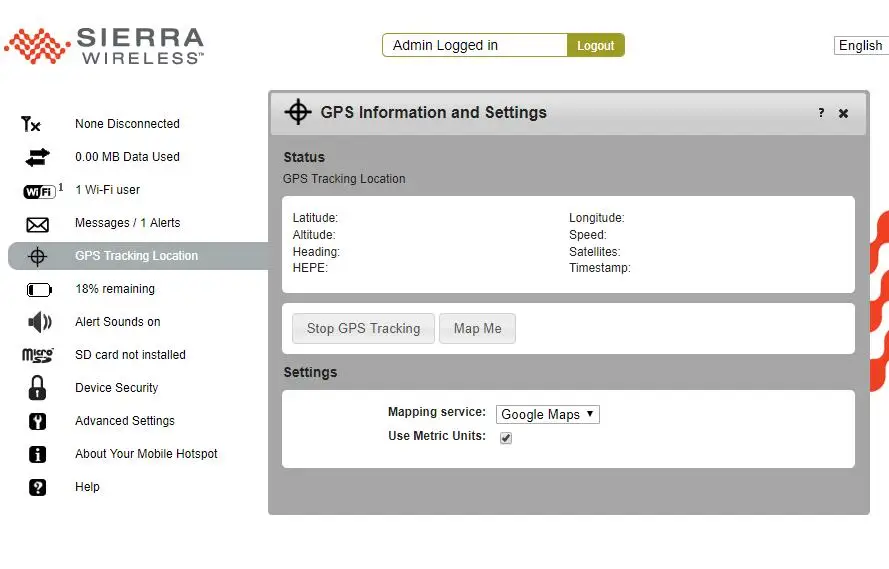Open About Your Mobile Hotspot menu item
The height and width of the screenshot is (569, 889).
pos(146,454)
